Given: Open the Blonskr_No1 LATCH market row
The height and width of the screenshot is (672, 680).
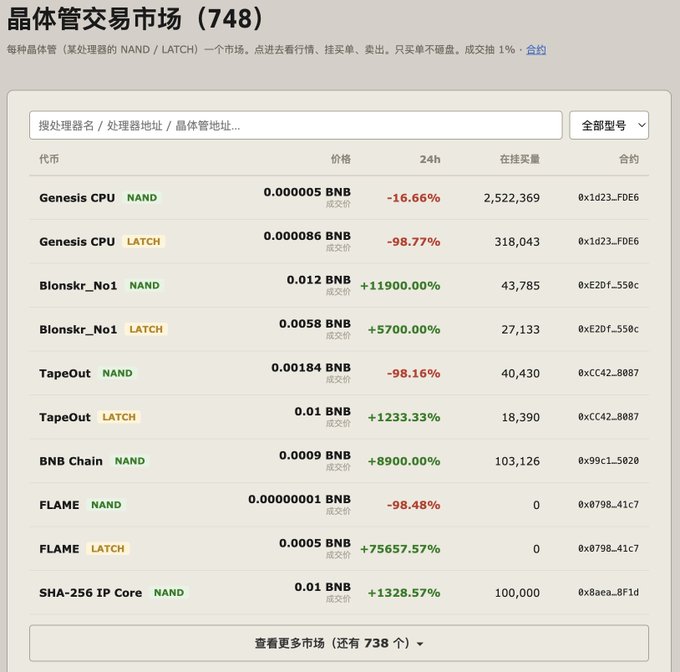Looking at the screenshot, I should (339, 329).
